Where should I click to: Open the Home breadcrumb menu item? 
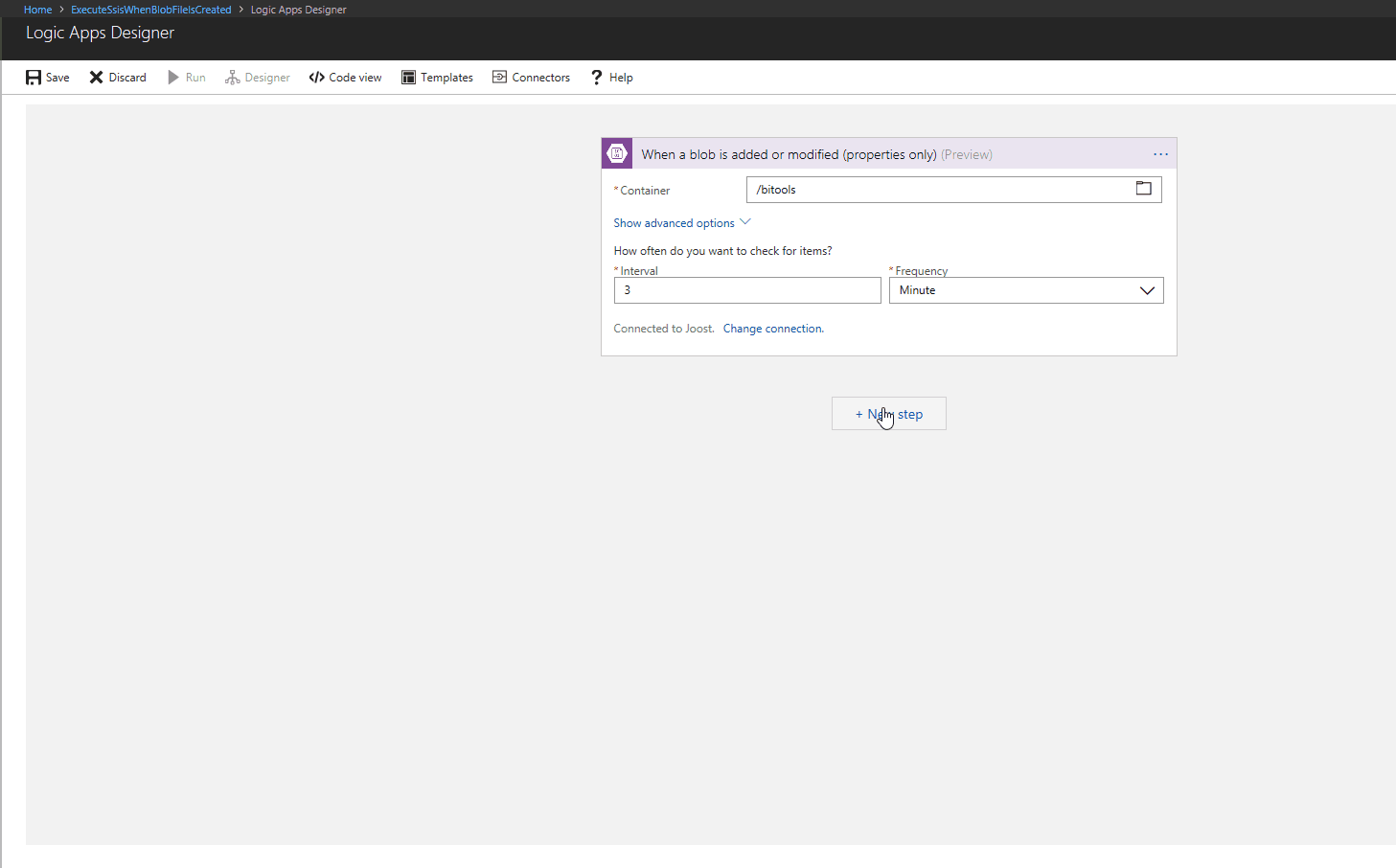(x=37, y=9)
